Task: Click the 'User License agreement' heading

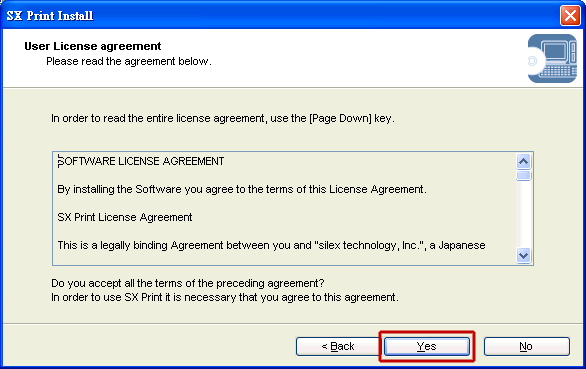Action: point(93,46)
